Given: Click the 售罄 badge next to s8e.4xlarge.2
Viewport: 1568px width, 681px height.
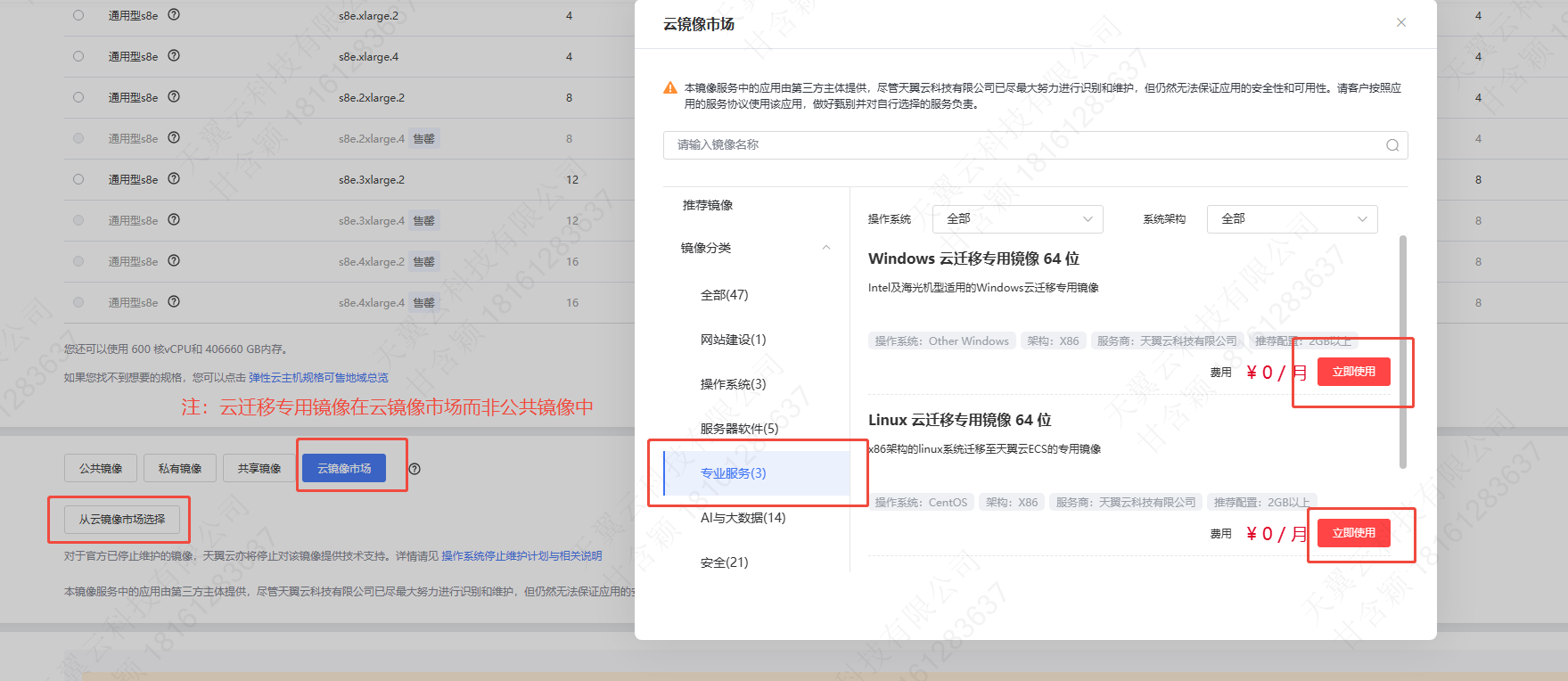Looking at the screenshot, I should pos(424,261).
